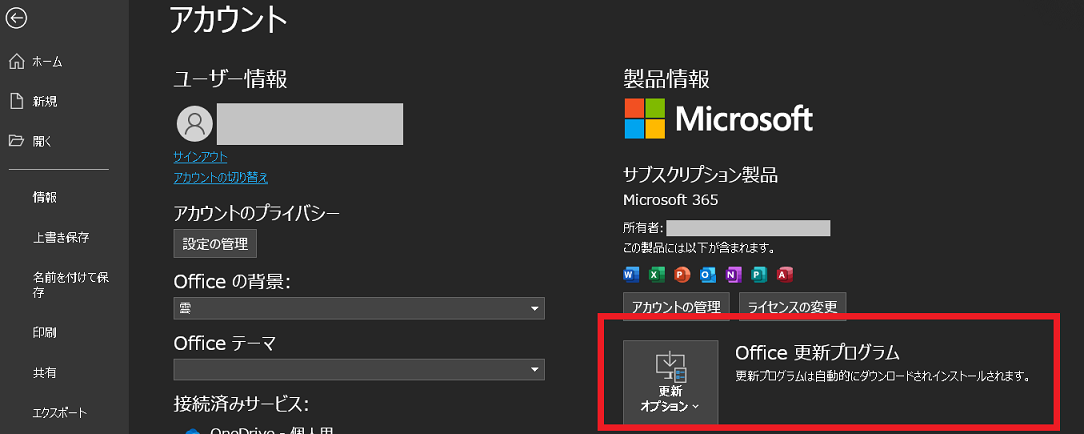Click the Word app icon

631,274
